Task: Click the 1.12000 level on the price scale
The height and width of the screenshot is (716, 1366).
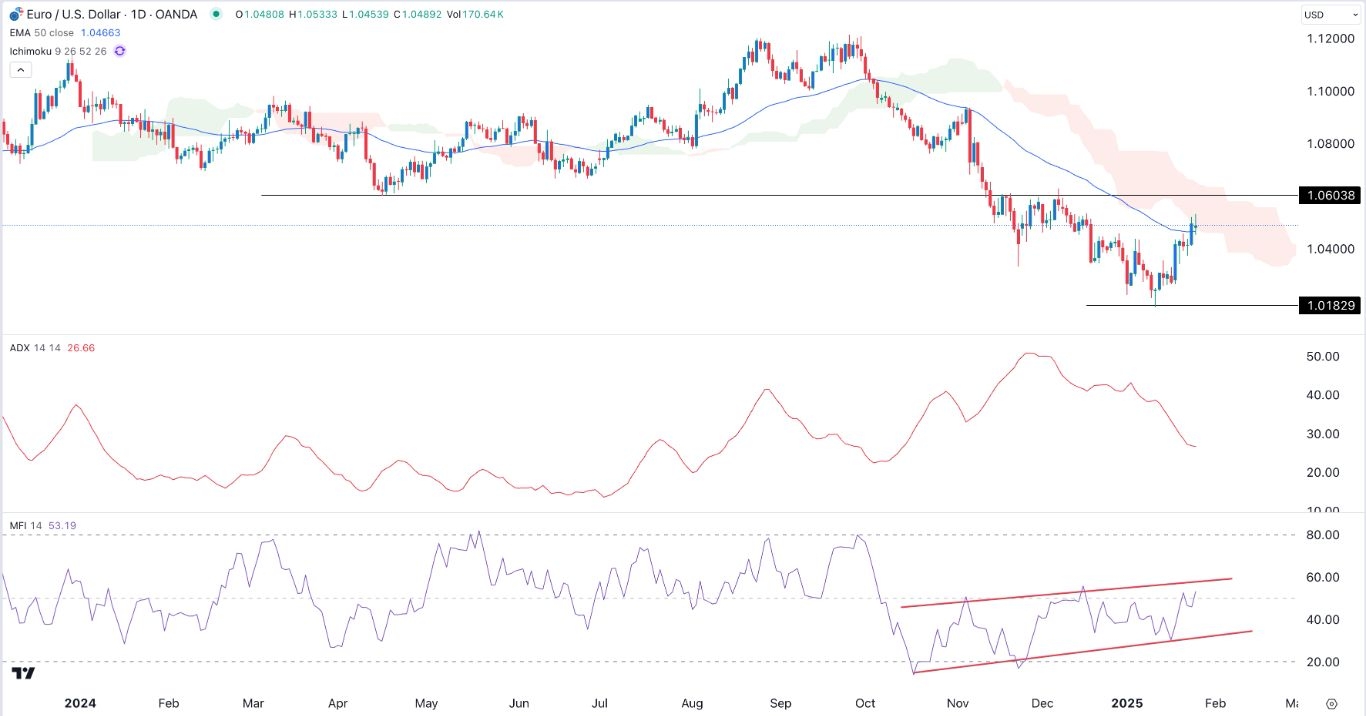Action: click(x=1326, y=38)
